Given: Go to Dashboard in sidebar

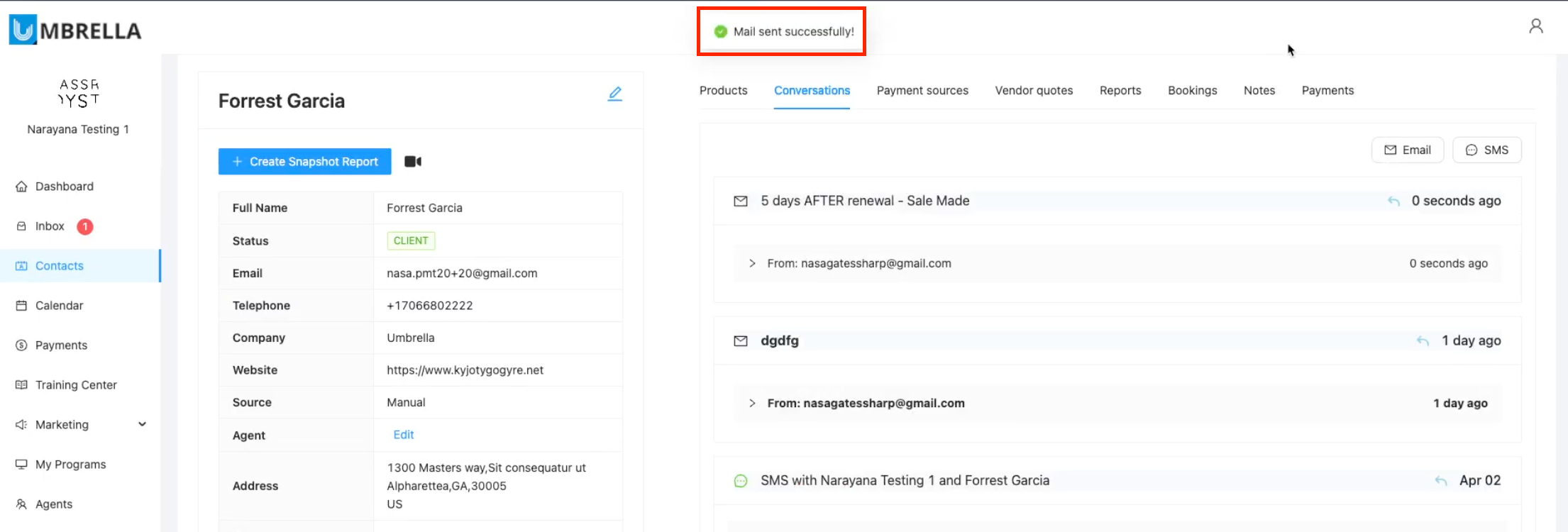Looking at the screenshot, I should coord(64,187).
